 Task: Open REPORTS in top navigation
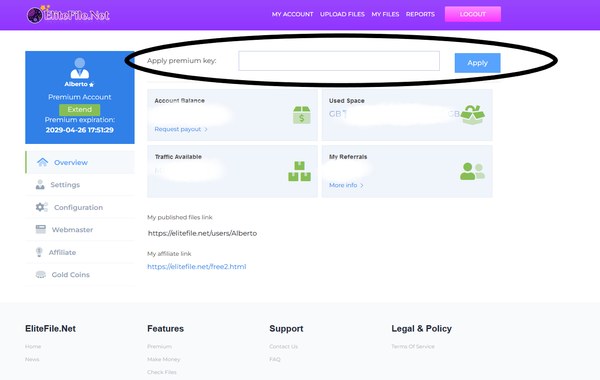point(420,14)
